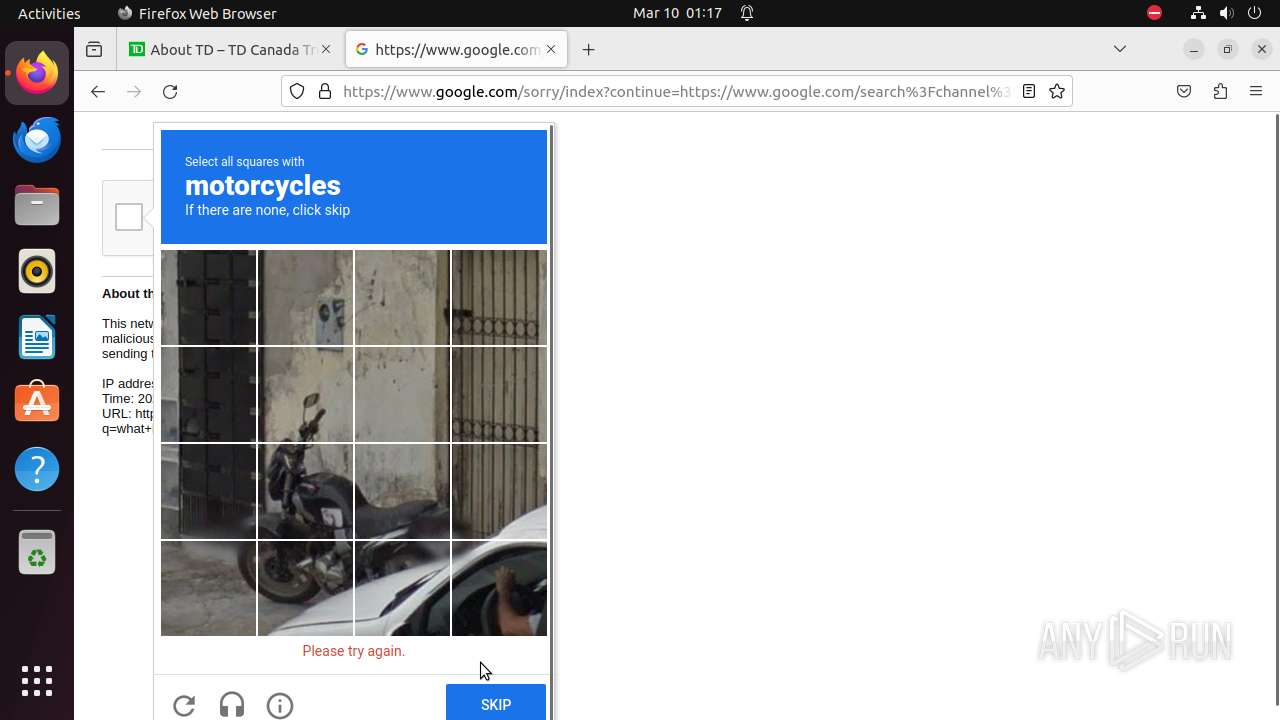Go back to previous page
The width and height of the screenshot is (1280, 720).
[x=97, y=91]
